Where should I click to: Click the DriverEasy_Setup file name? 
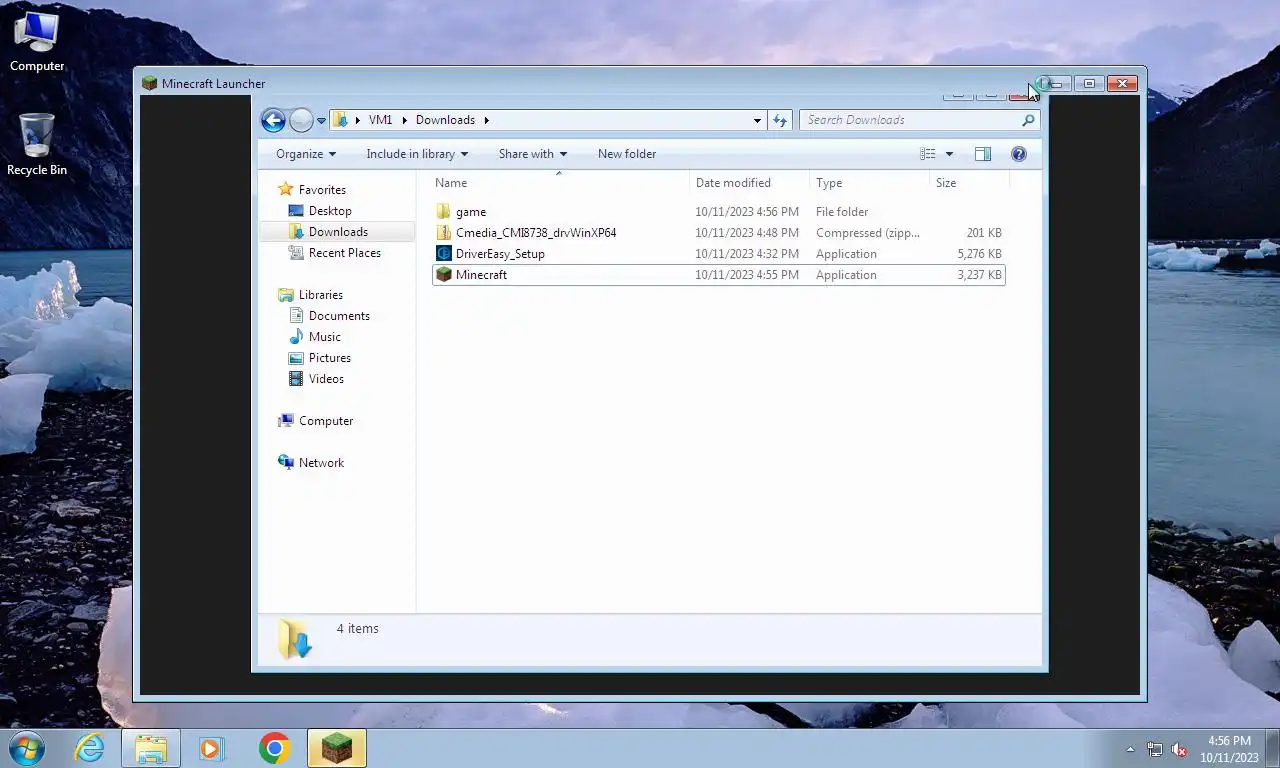point(500,254)
